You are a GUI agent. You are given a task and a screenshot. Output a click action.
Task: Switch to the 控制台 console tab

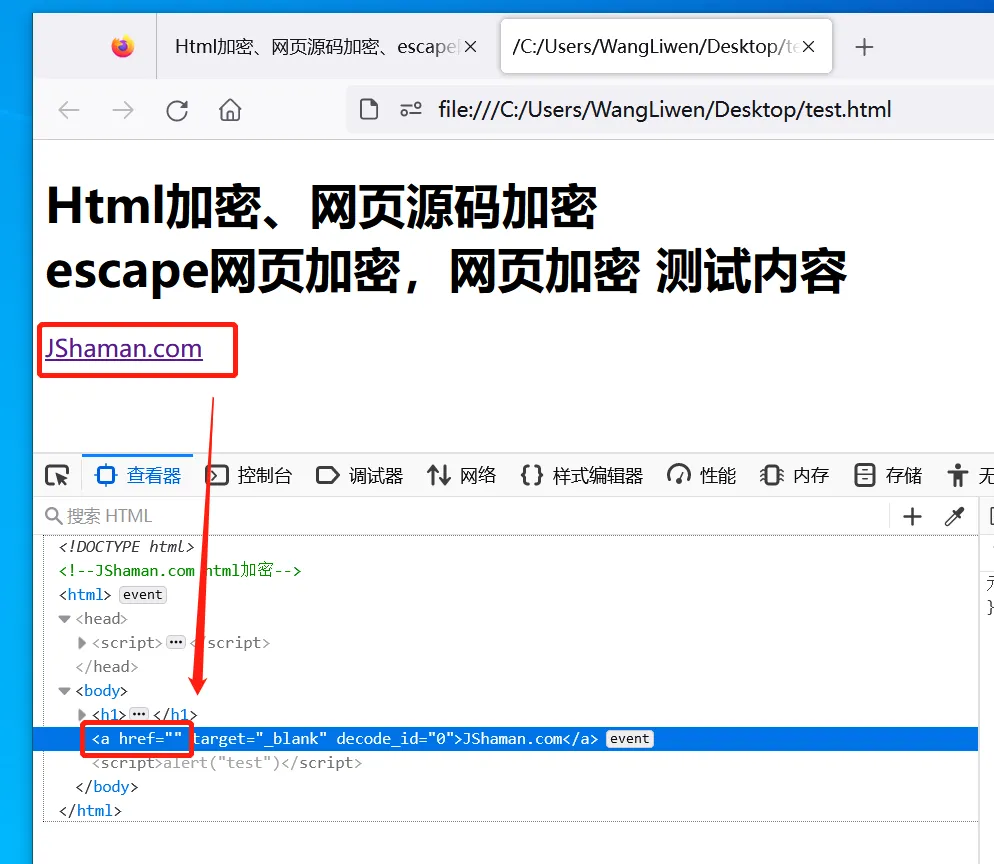249,475
